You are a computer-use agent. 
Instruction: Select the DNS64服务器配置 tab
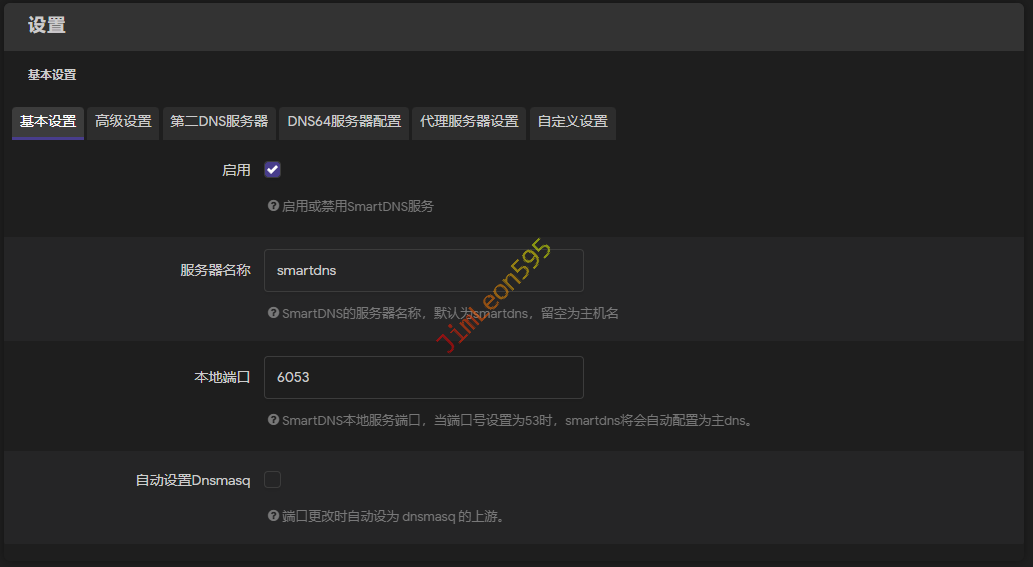(344, 122)
